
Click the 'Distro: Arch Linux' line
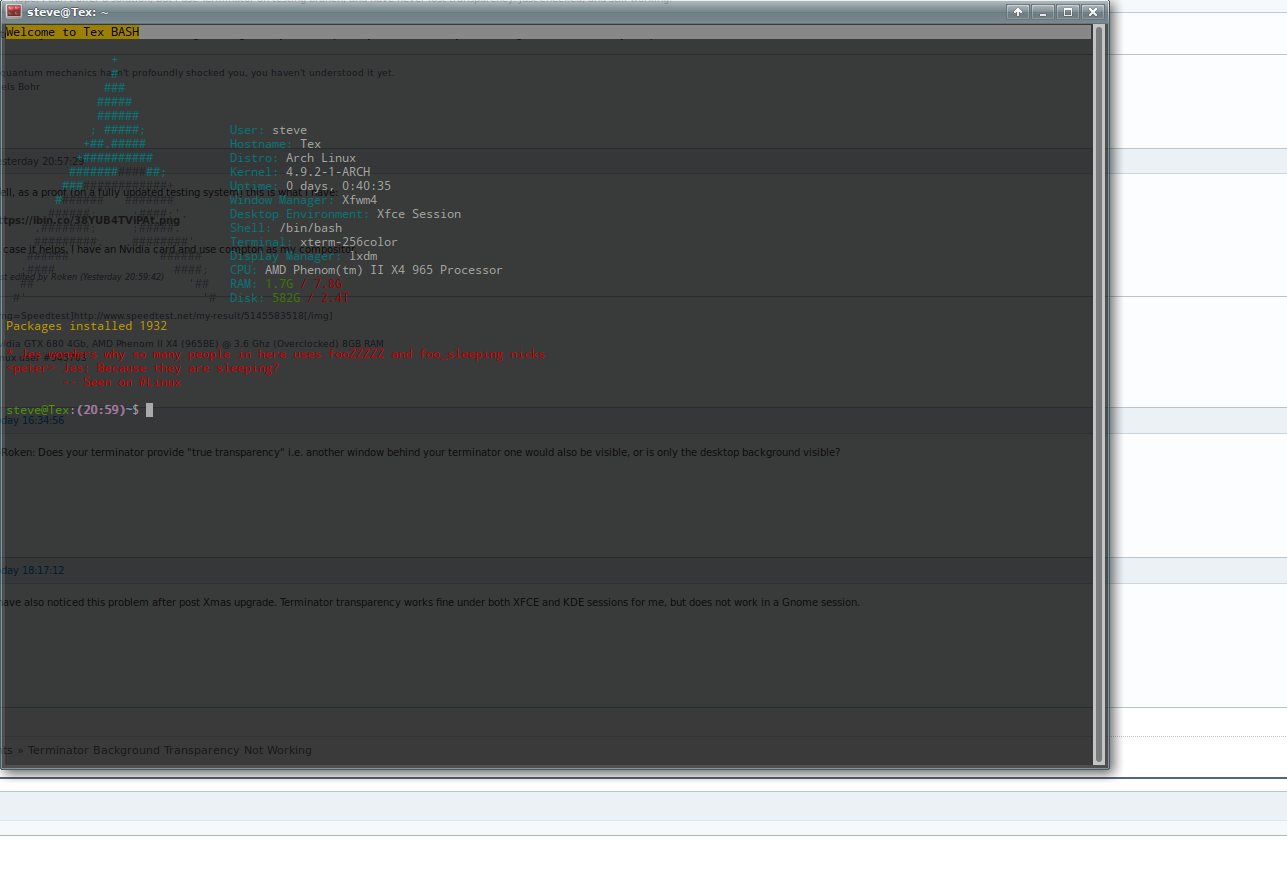tap(293, 158)
